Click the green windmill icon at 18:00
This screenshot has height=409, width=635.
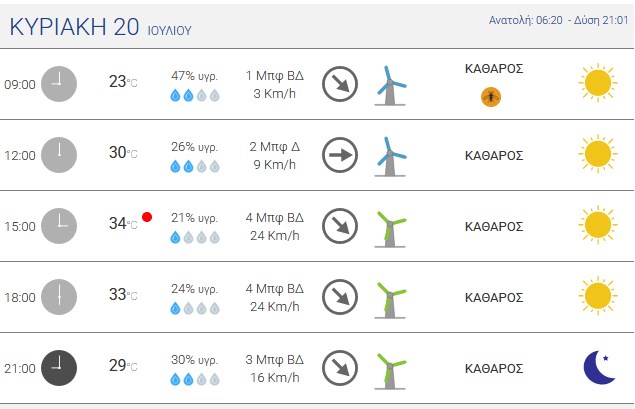(x=390, y=300)
